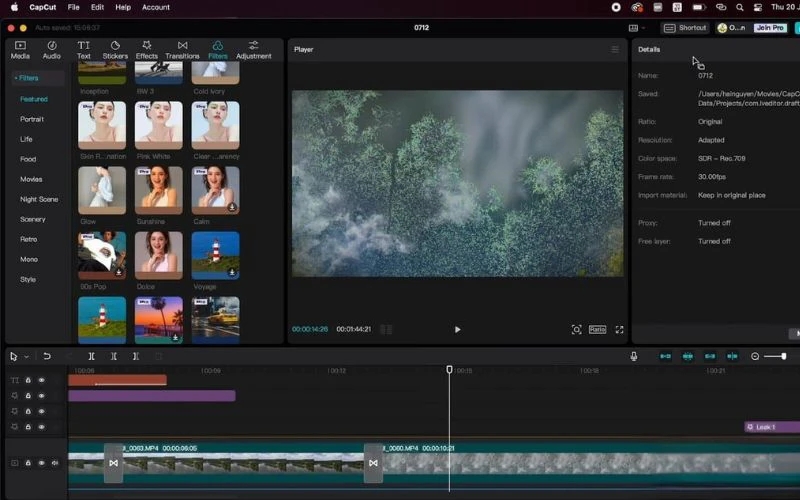
Task: Download the Voyage filter
Action: coord(232,272)
